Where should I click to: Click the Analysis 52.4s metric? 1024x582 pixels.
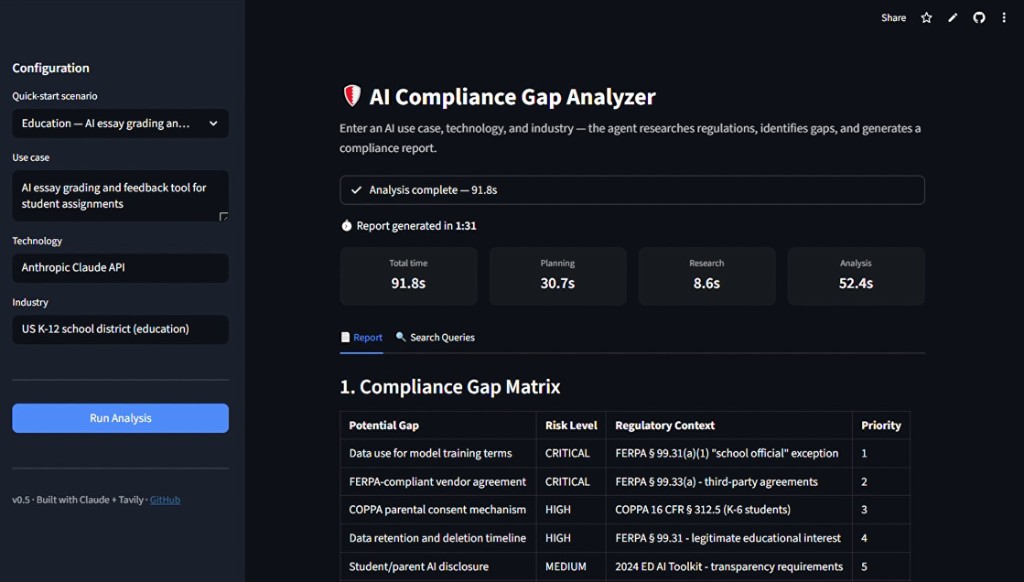(x=856, y=276)
